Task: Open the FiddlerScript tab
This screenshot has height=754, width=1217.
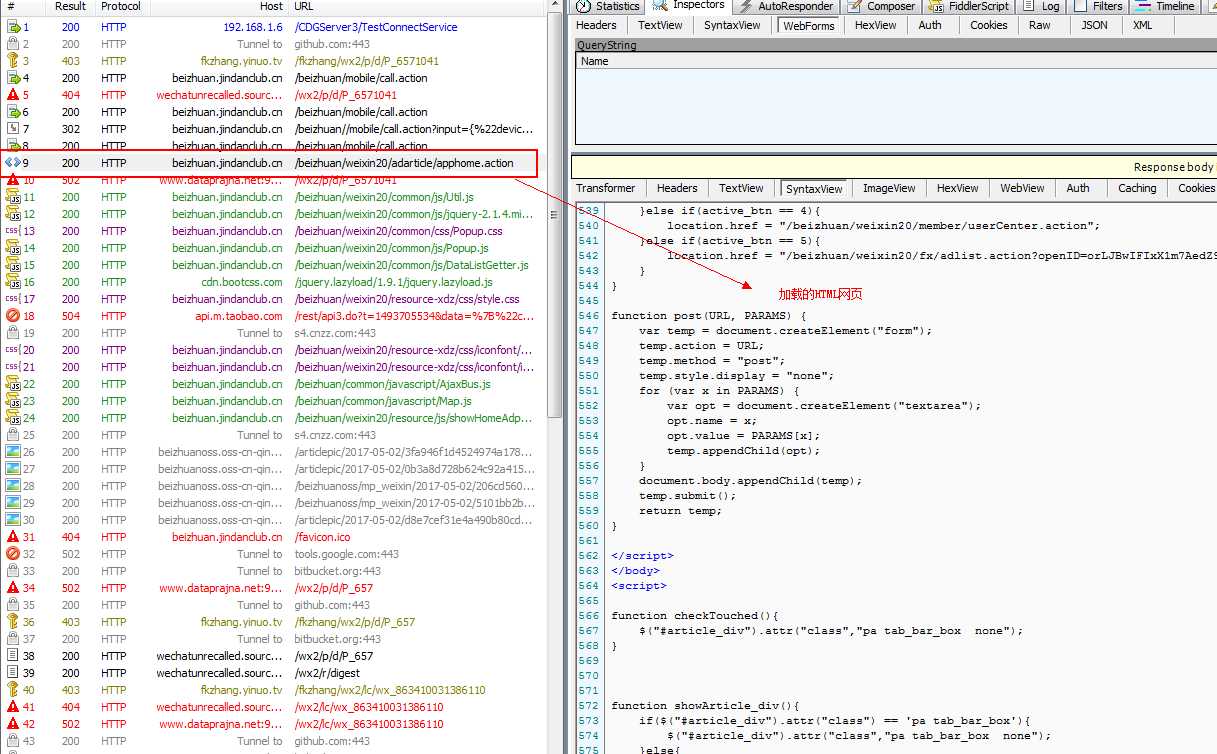Action: pyautogui.click(x=969, y=6)
